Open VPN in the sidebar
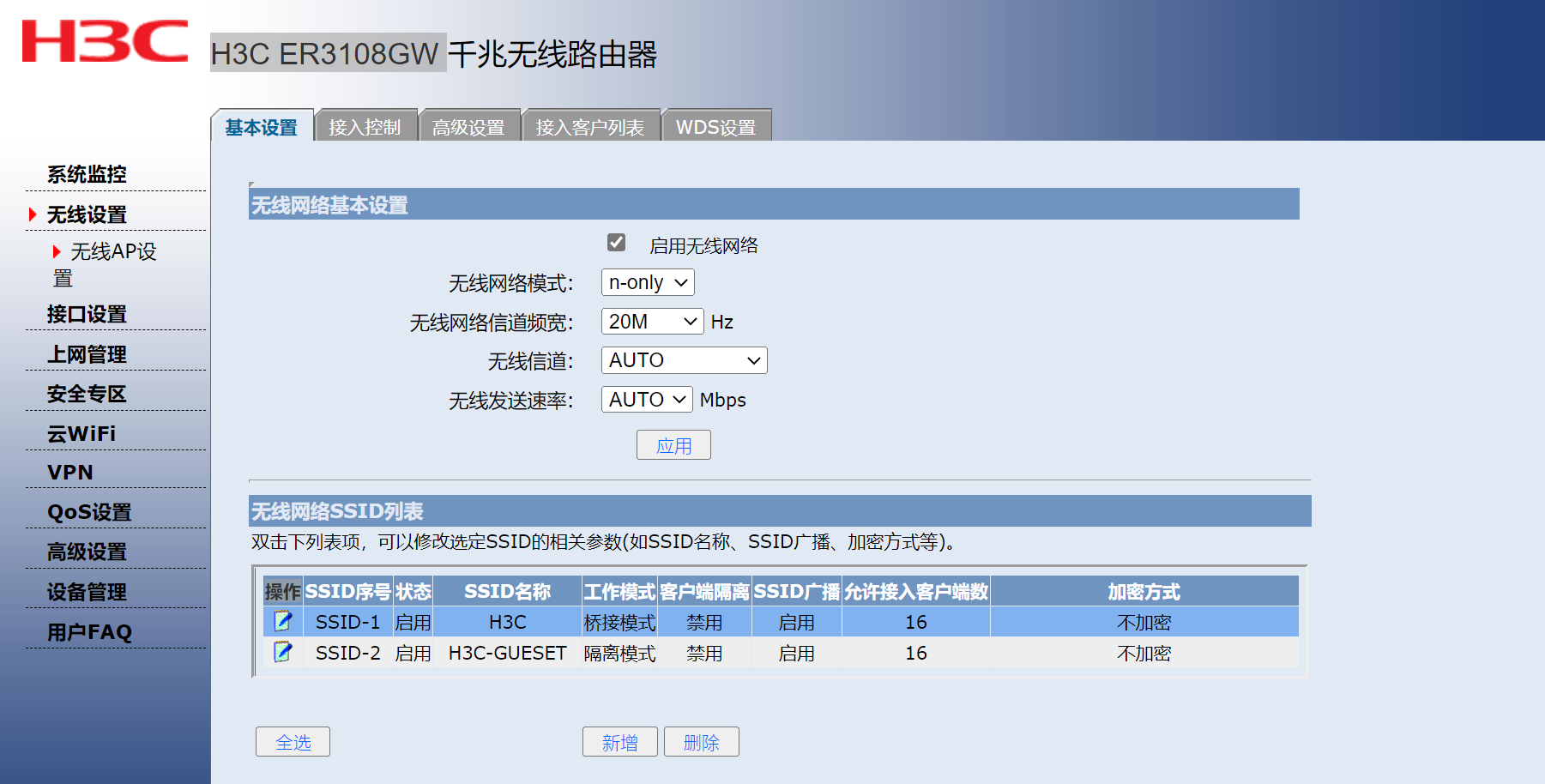This screenshot has height=784, width=1545. pos(70,473)
